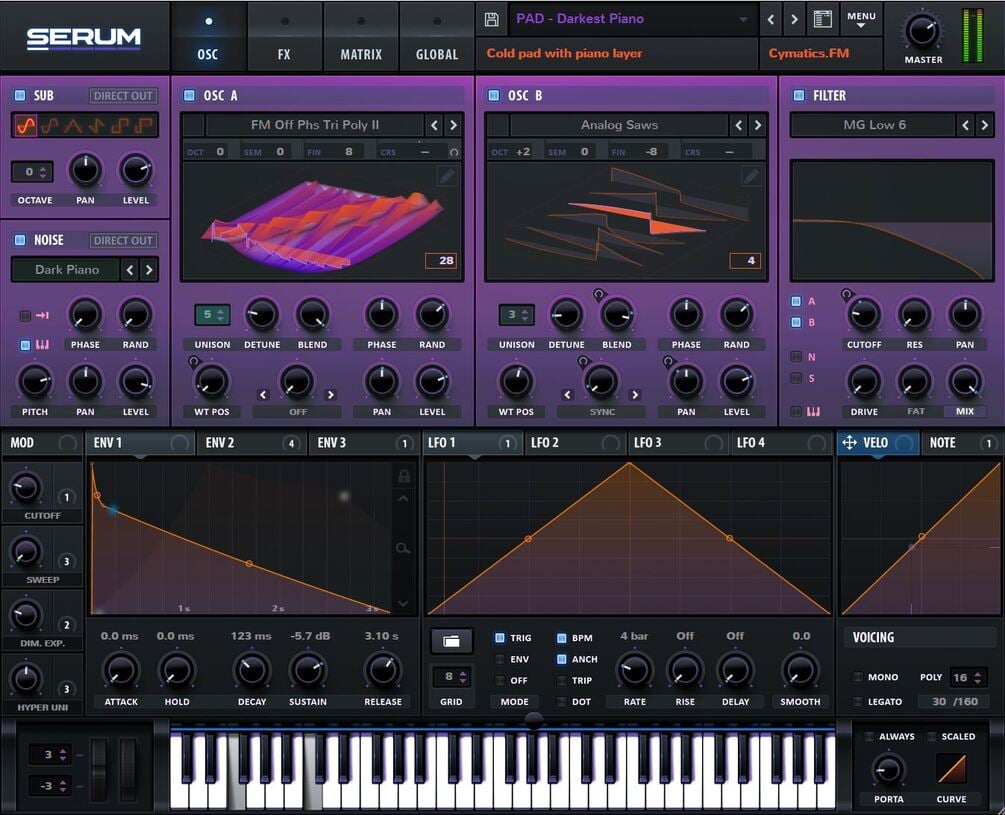Disable OSC B with its power switch
Viewport: 1005px width, 815px height.
pos(494,95)
